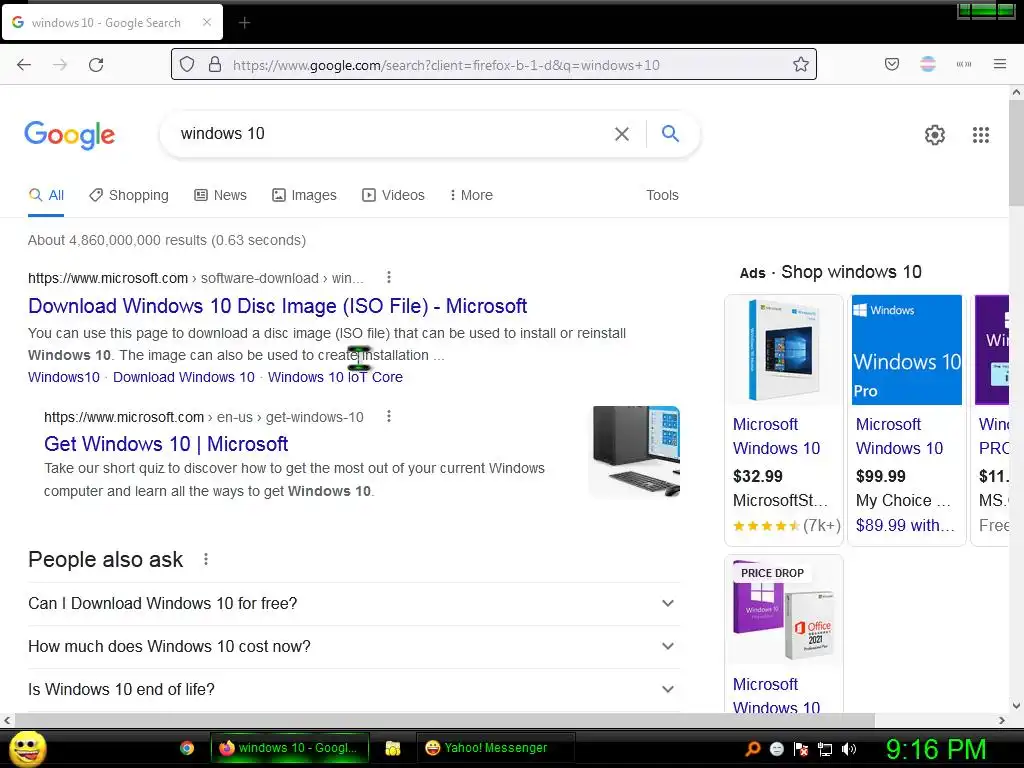Image resolution: width=1024 pixels, height=768 pixels.
Task: Open the More search filters dropdown
Action: pos(471,195)
